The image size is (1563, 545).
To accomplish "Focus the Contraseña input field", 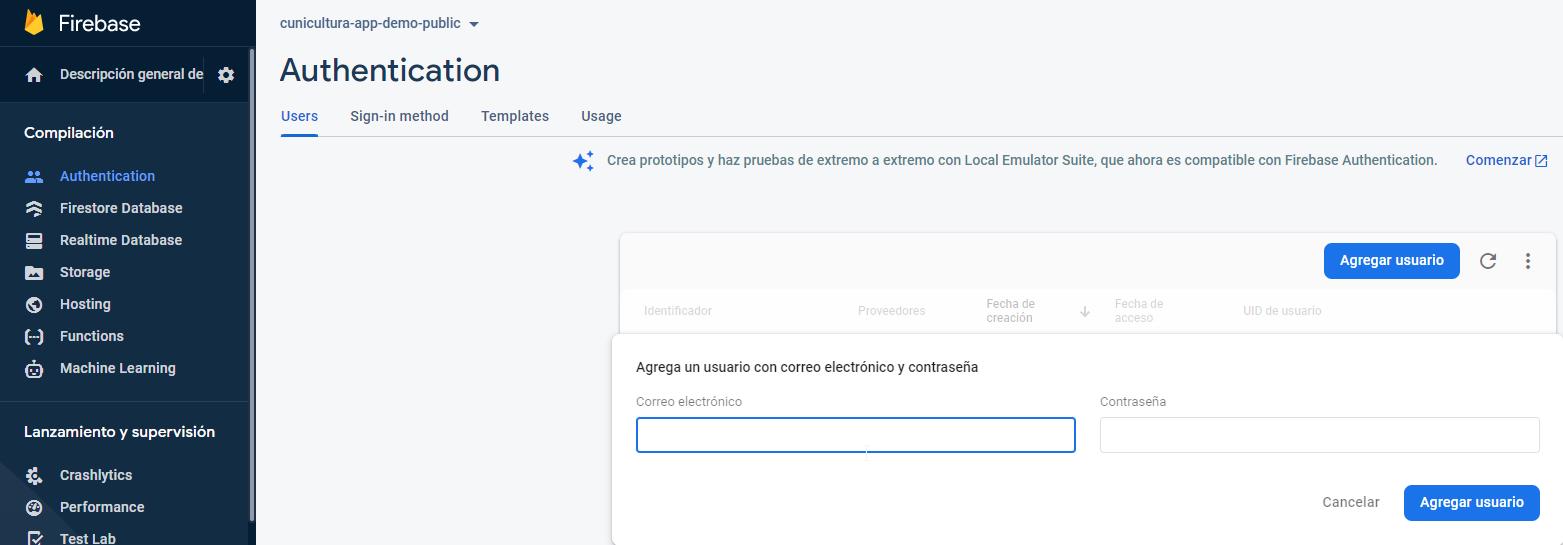I will [1320, 435].
